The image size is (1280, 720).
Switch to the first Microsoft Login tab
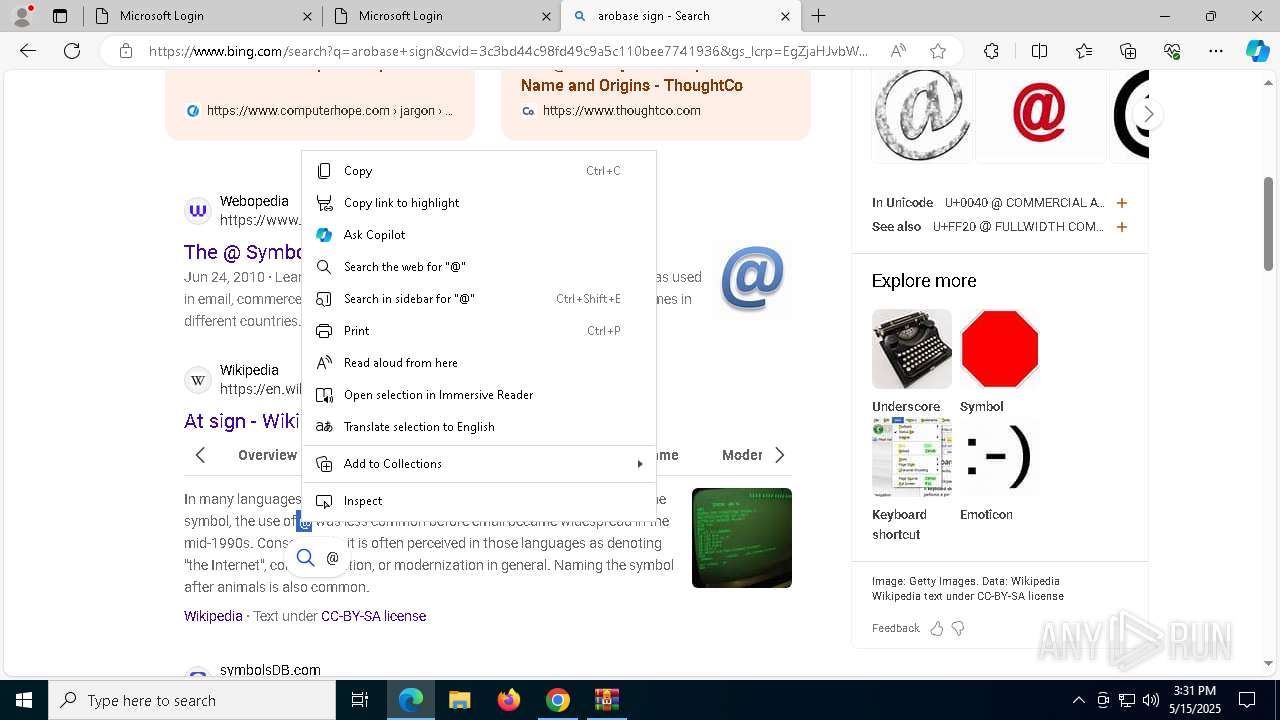coord(202,16)
